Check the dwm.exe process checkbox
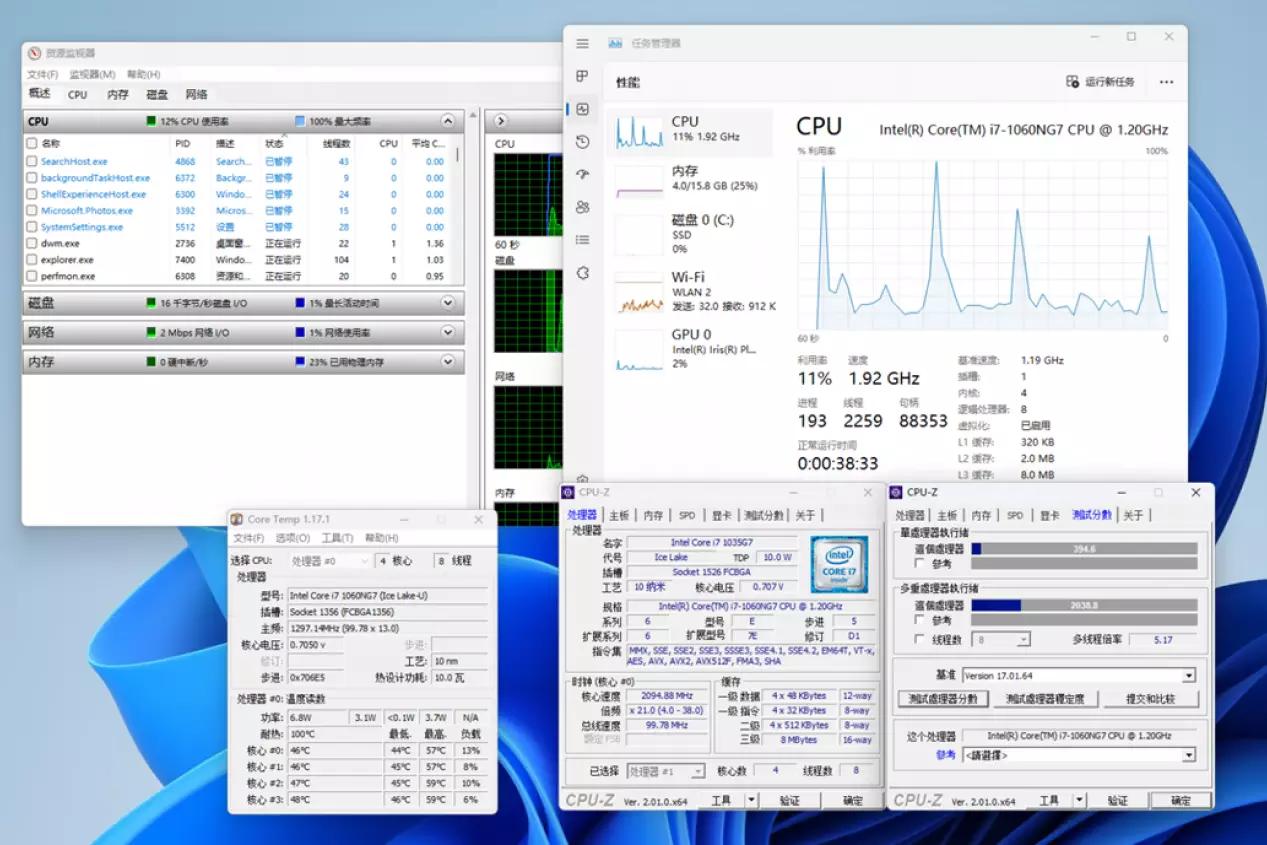Screen dimensions: 1267x845 (x=32, y=243)
